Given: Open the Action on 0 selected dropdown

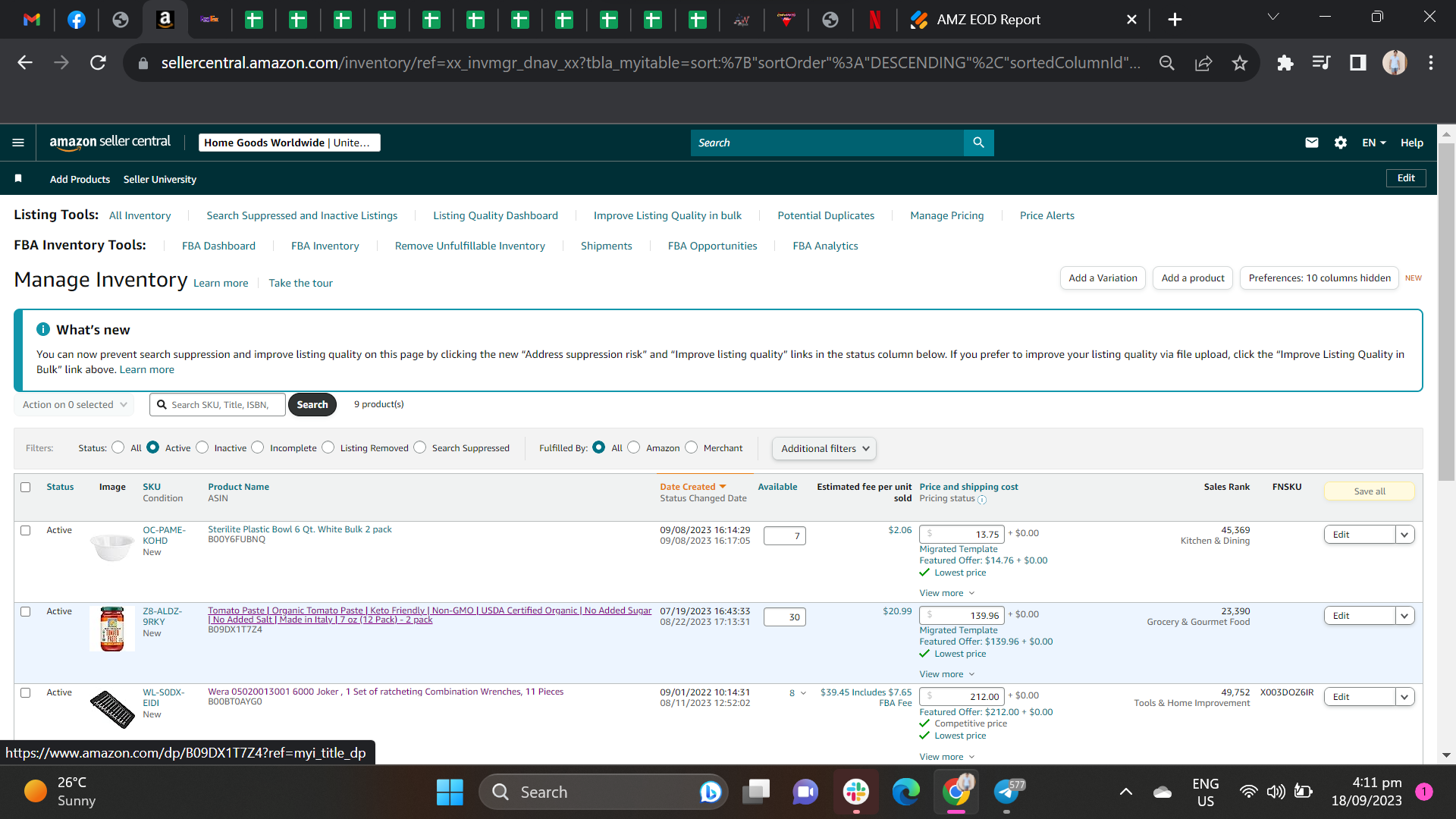Looking at the screenshot, I should point(74,405).
